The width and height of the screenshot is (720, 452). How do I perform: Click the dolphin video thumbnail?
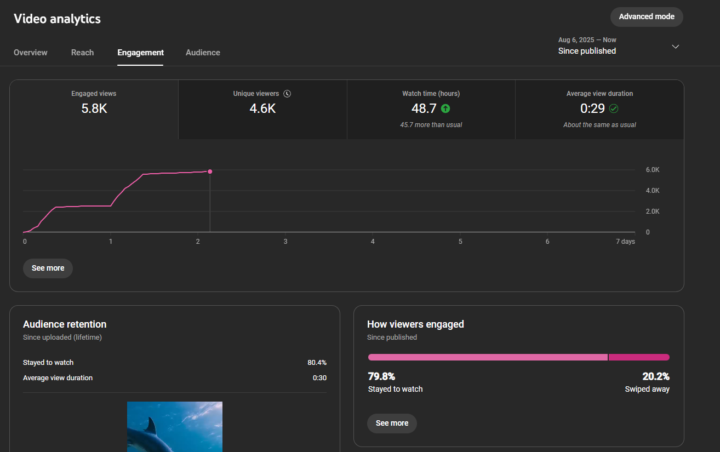[x=175, y=427]
